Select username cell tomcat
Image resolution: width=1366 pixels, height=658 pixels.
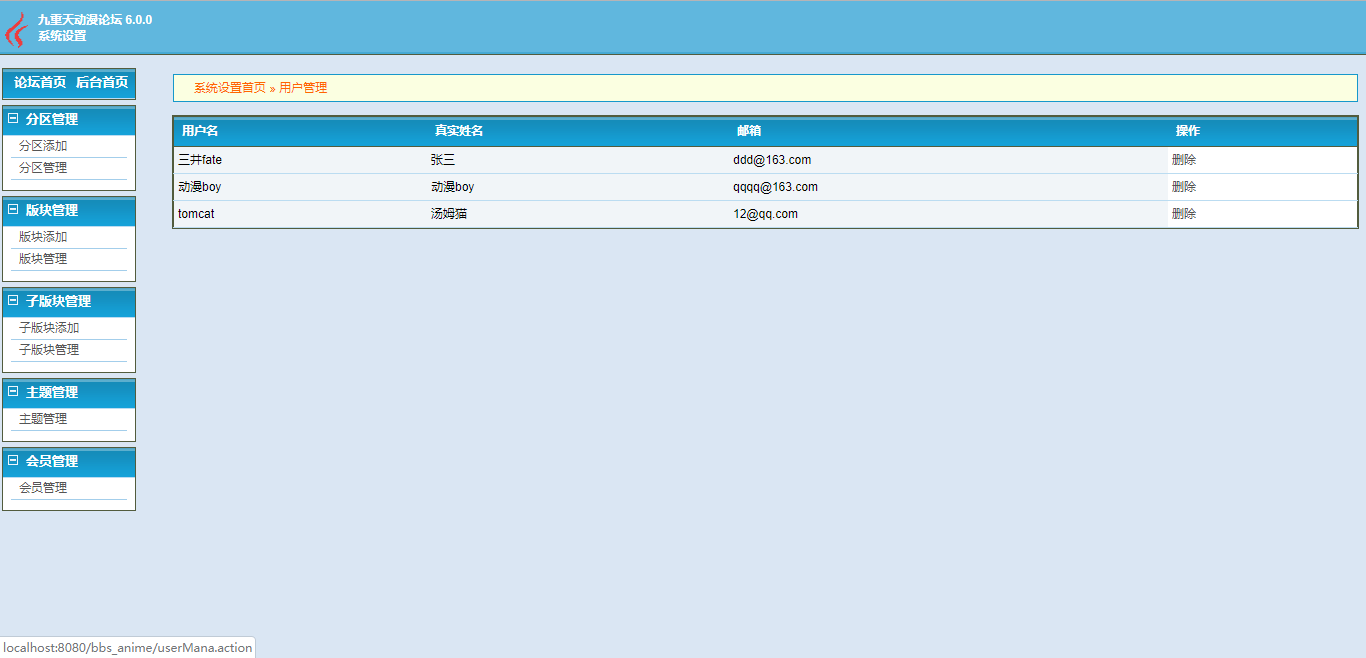pyautogui.click(x=196, y=214)
